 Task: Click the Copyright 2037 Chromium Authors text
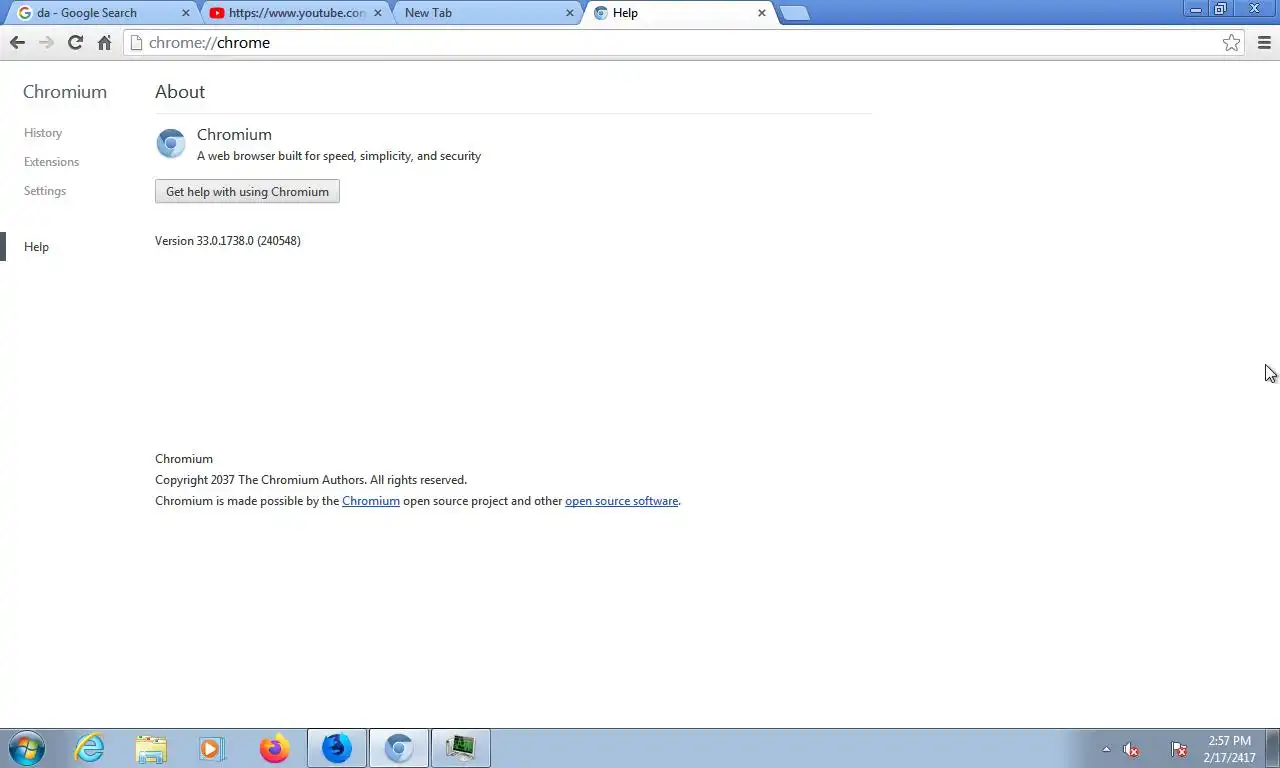[311, 480]
